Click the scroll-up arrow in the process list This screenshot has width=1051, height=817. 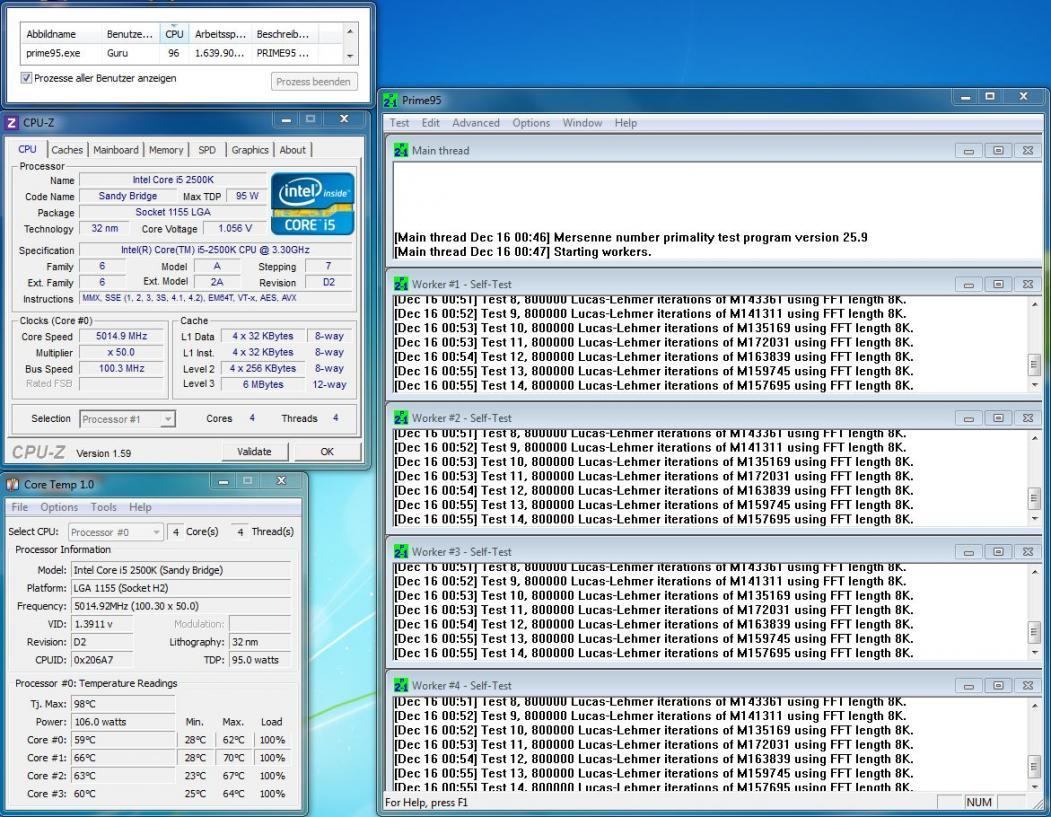click(349, 32)
